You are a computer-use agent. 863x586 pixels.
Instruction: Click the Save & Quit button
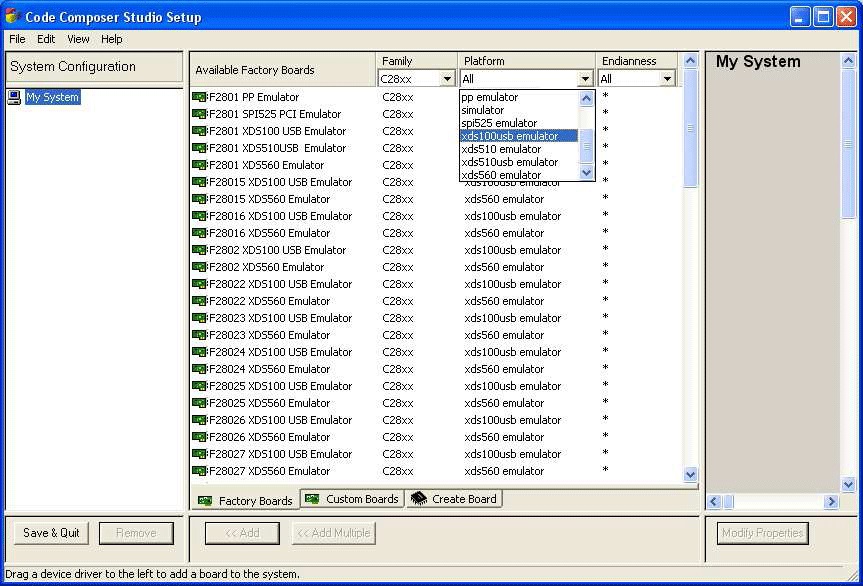(51, 533)
